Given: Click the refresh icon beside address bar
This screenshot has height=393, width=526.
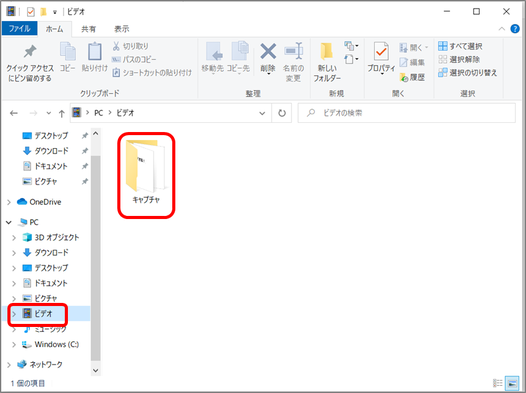Looking at the screenshot, I should tap(282, 113).
